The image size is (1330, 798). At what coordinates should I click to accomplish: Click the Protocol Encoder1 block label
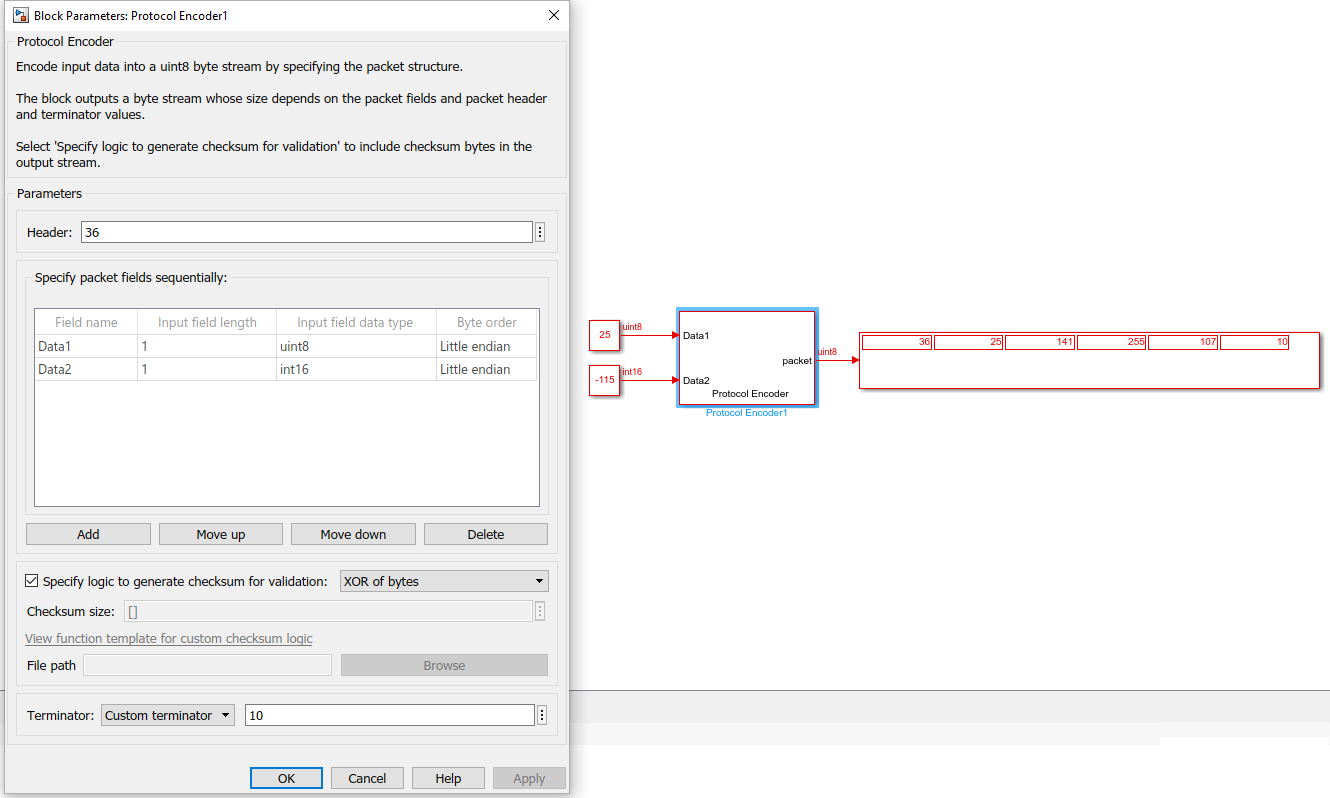(746, 412)
